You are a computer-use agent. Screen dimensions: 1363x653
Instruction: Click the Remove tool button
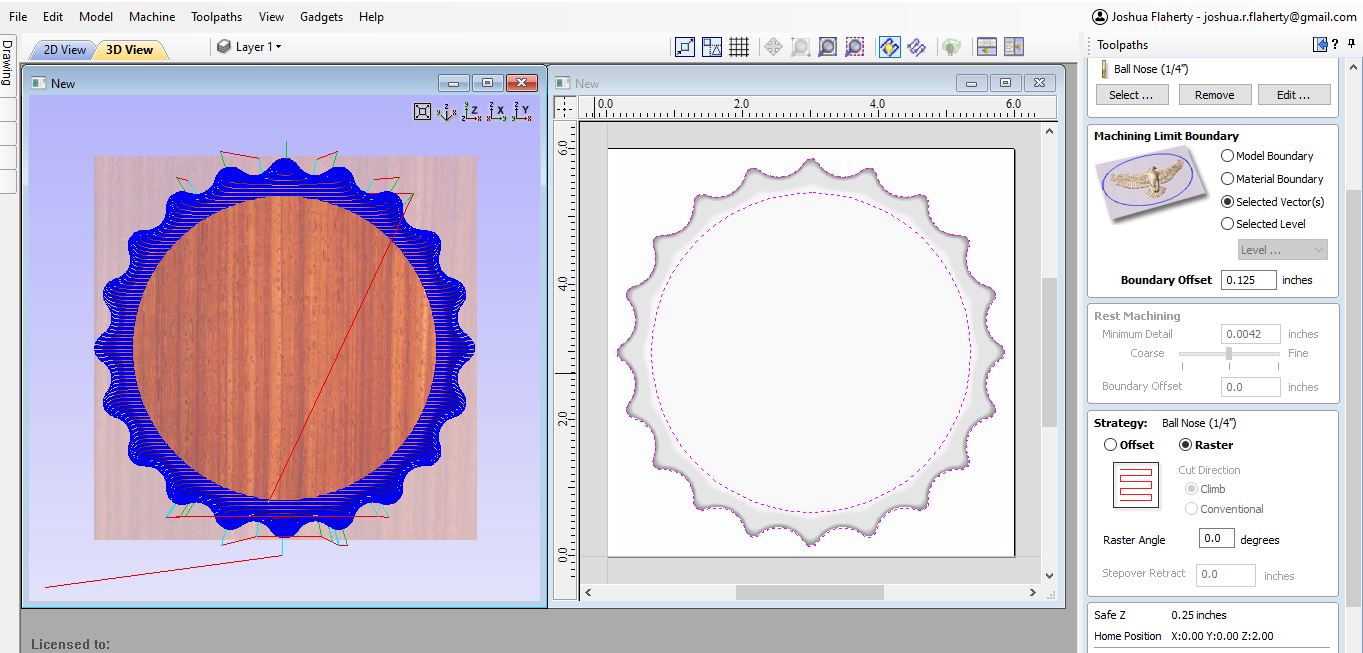1214,95
